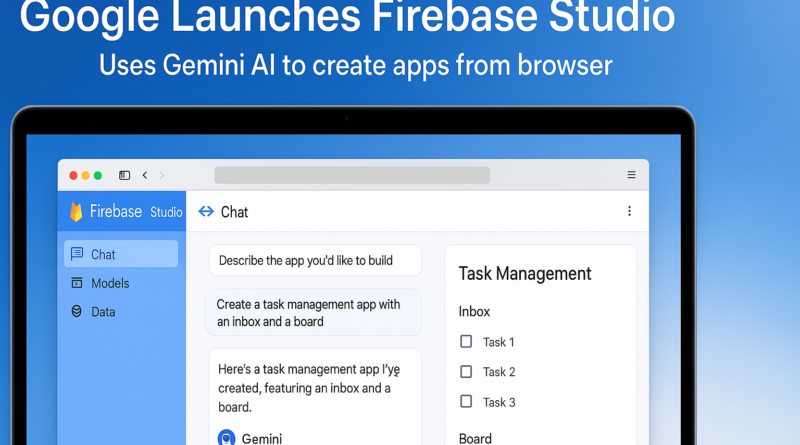
Task: Check the Task 2 checkbox
Action: [466, 372]
